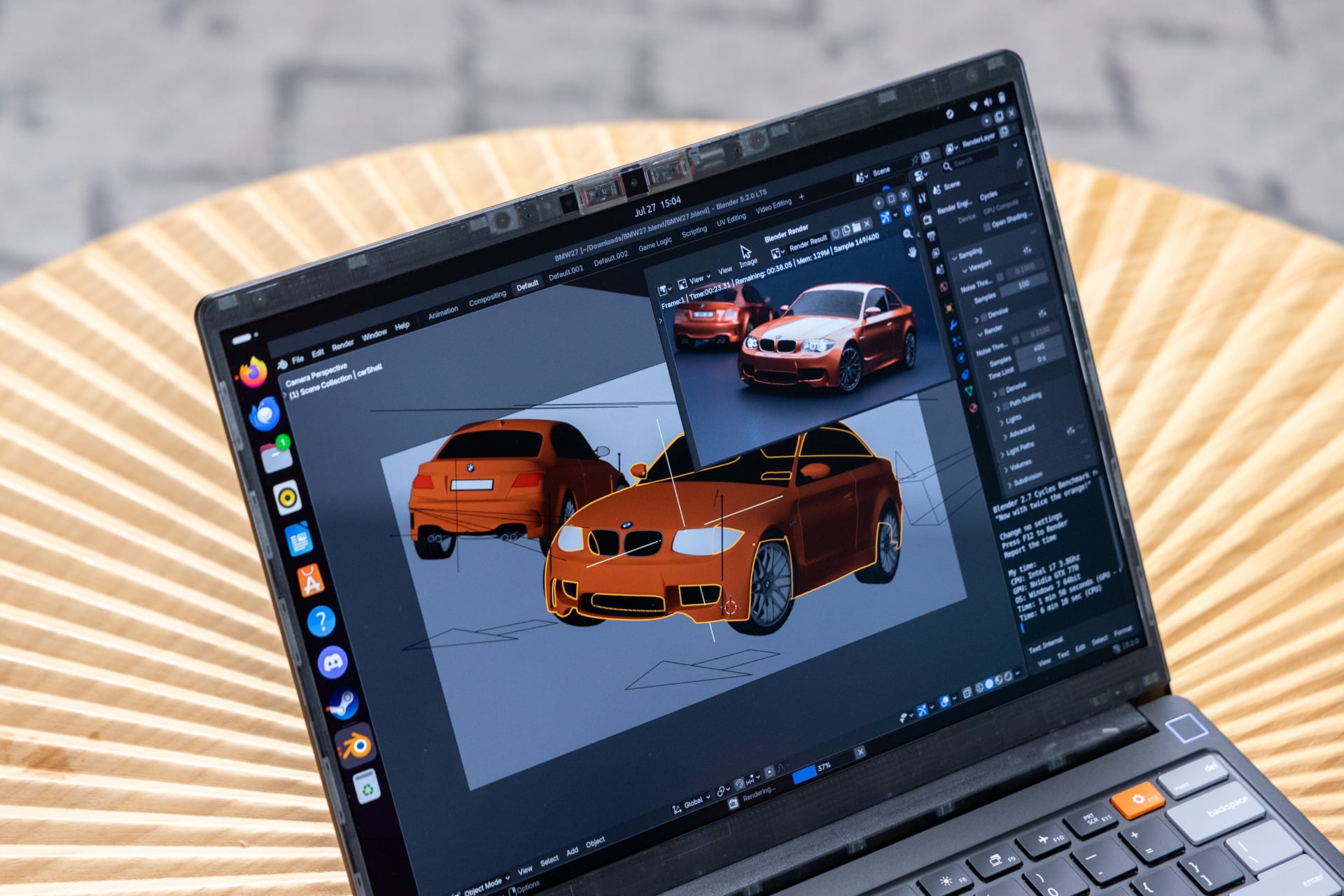The width and height of the screenshot is (1344, 896).
Task: Click the zoom magnifier in the render window
Action: [908, 233]
